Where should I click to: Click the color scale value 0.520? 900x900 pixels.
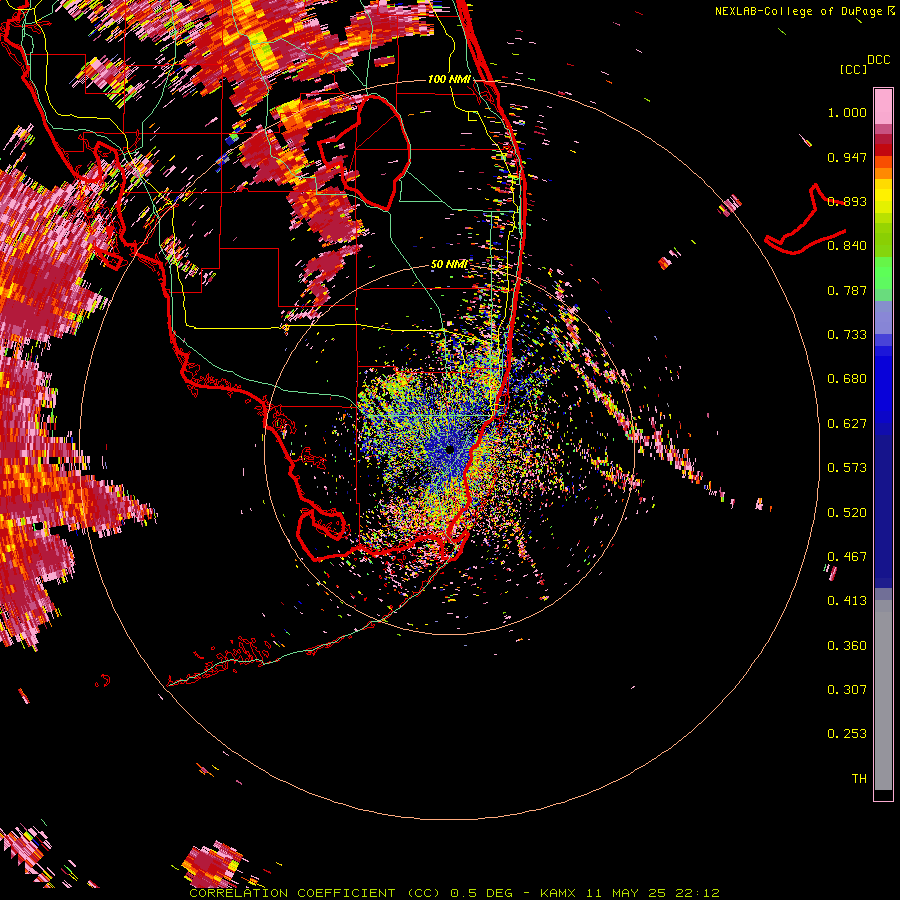(847, 513)
